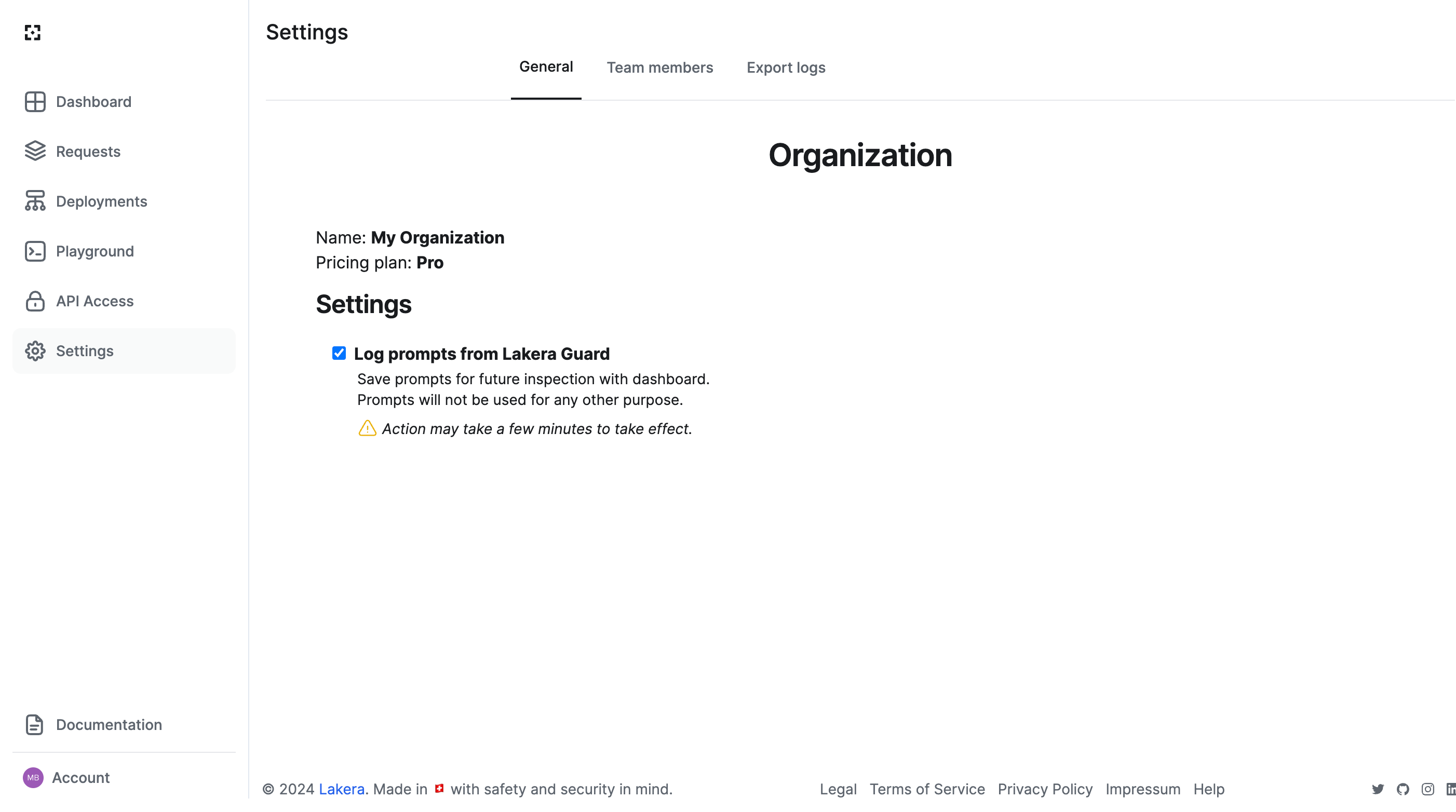Open Lakera's GitHub page
Viewport: 1456px width, 812px height.
coord(1404,789)
